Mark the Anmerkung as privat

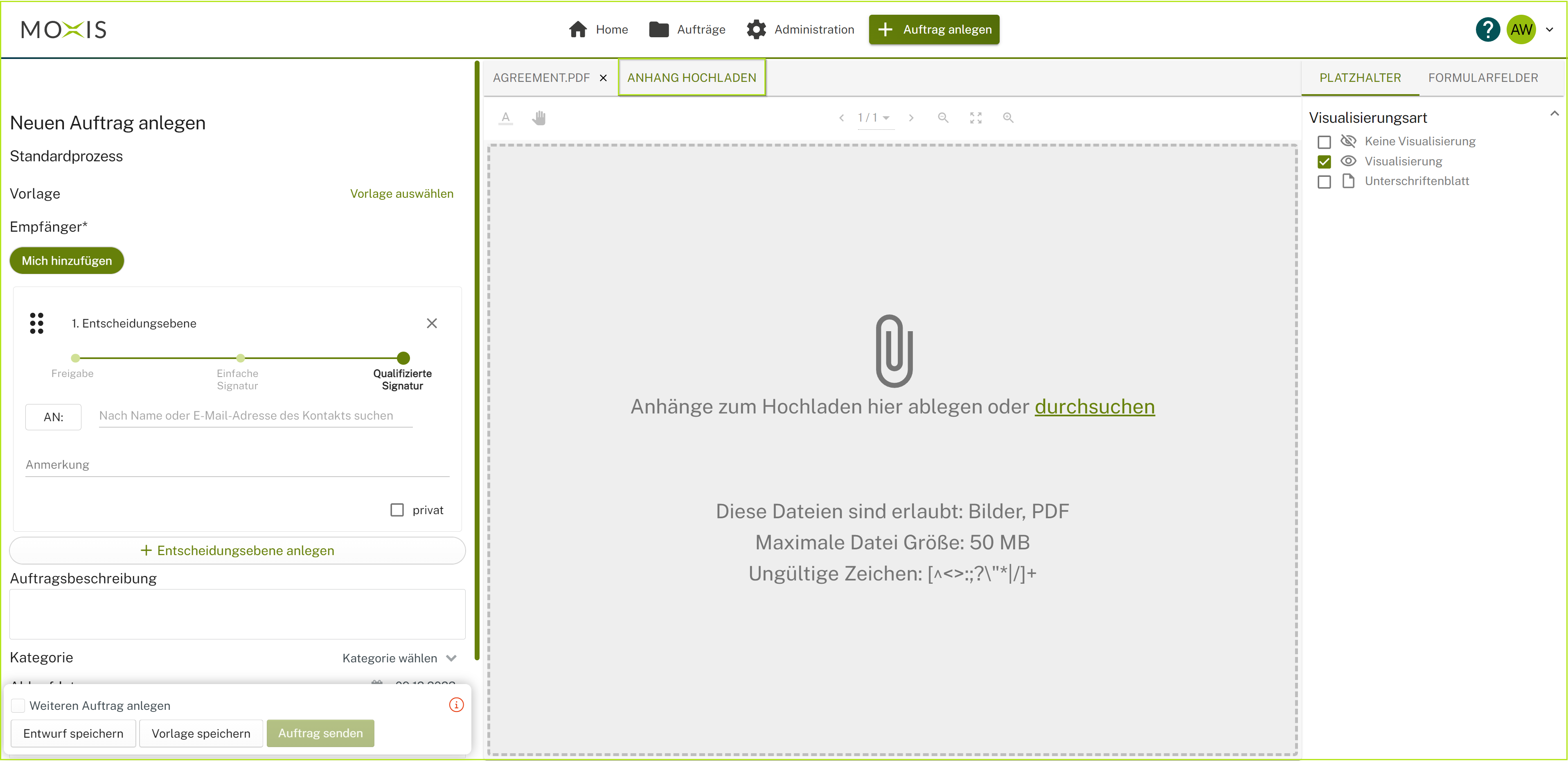[x=397, y=510]
